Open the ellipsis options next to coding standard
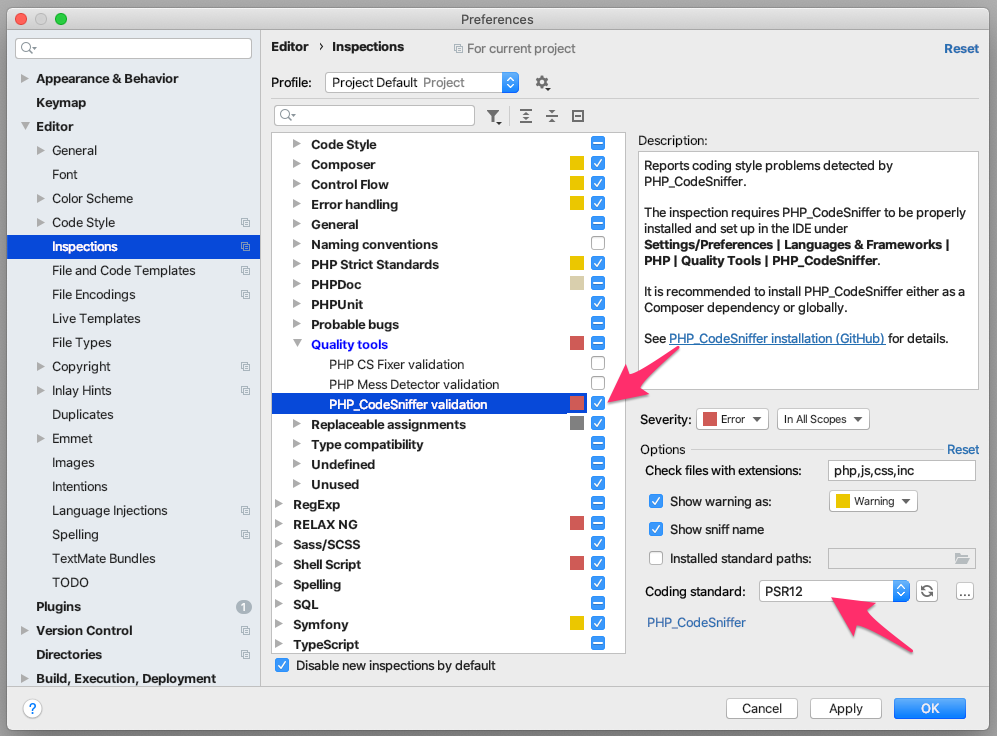 click(x=964, y=591)
